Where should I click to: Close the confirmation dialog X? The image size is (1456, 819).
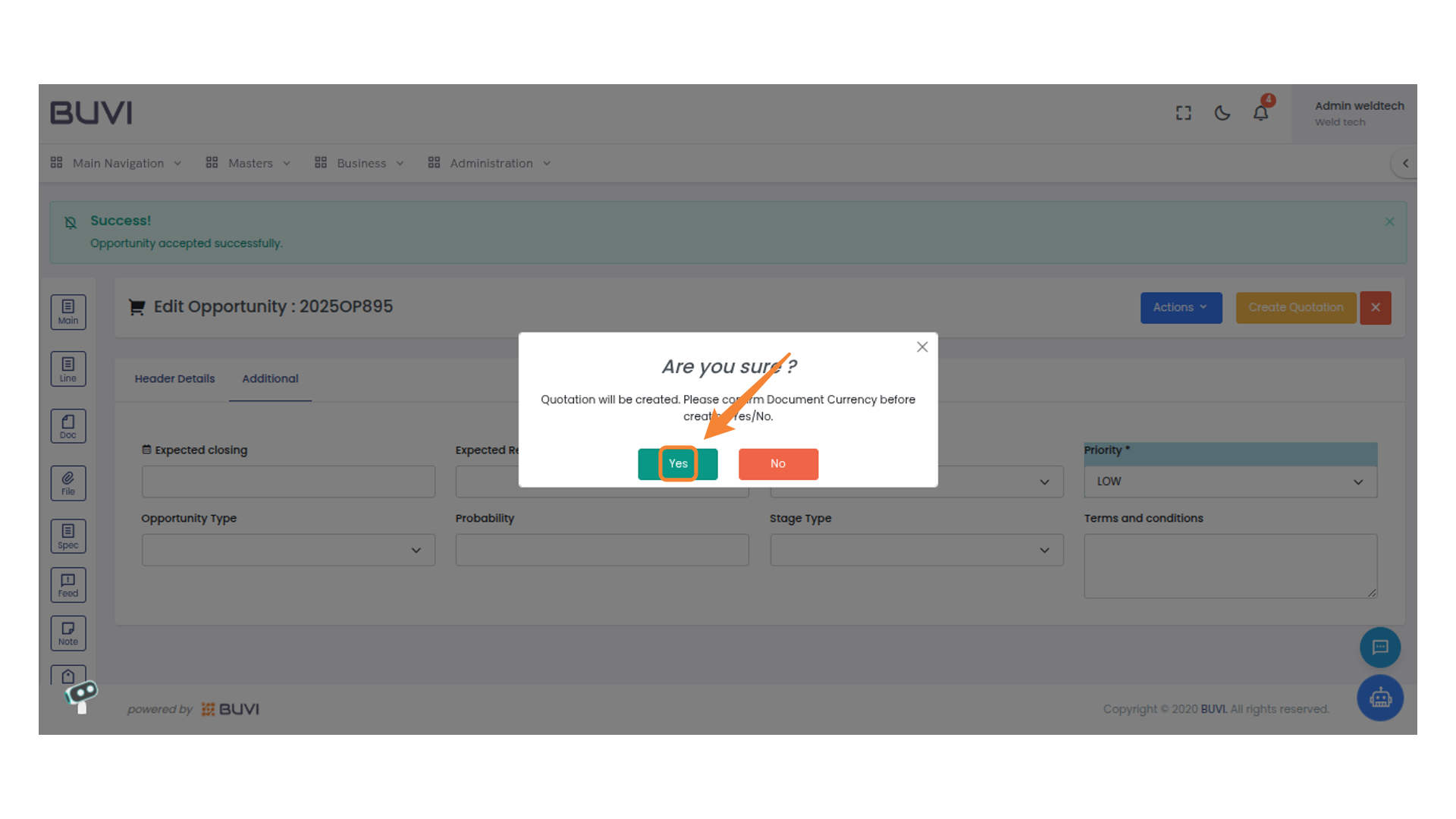tap(922, 347)
